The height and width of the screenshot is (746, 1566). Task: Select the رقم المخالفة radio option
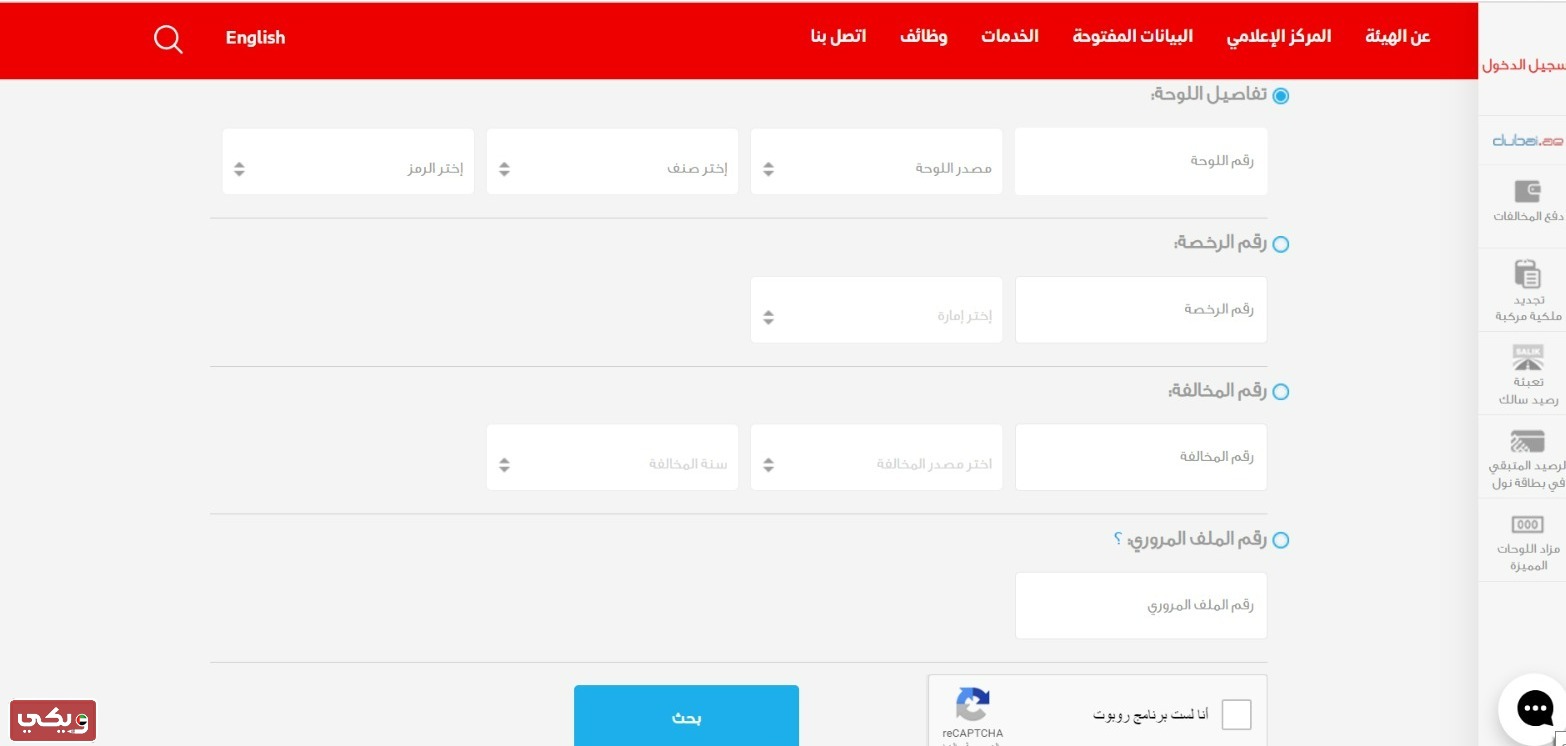click(1281, 392)
